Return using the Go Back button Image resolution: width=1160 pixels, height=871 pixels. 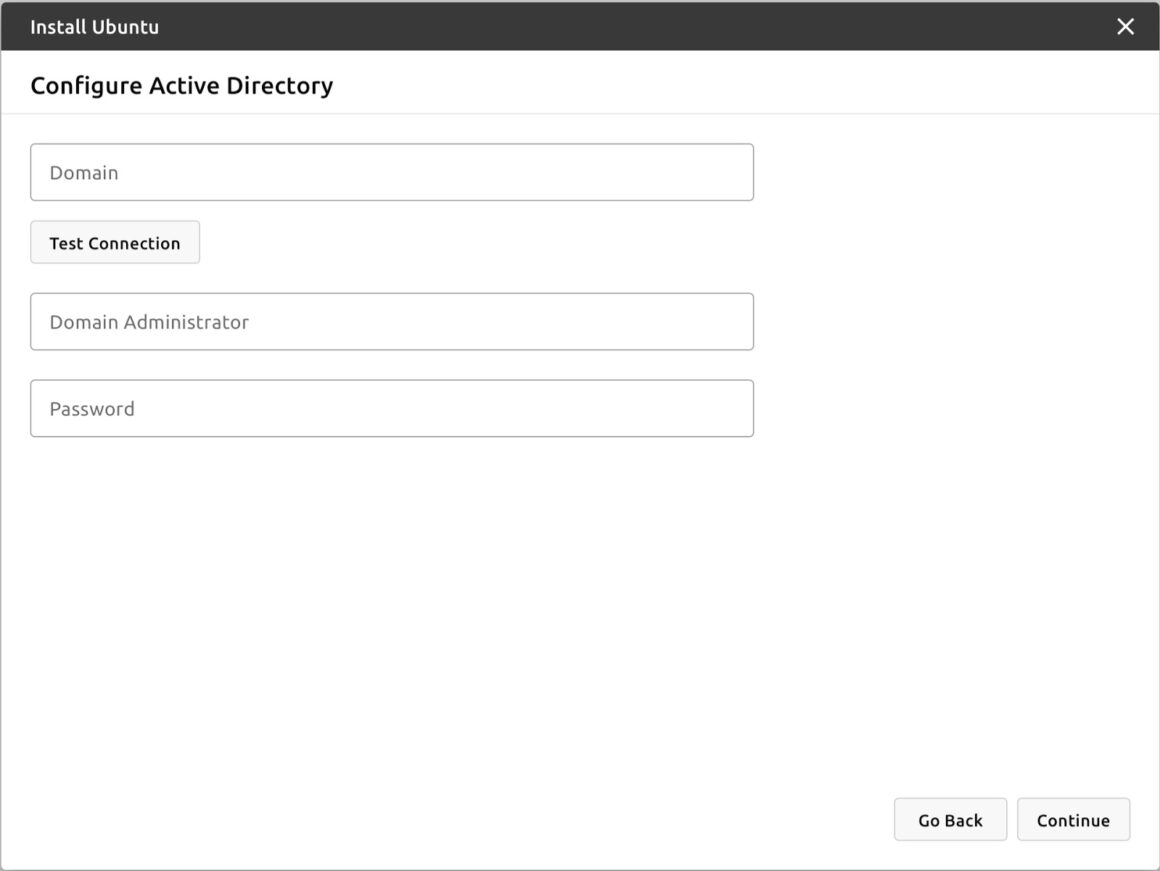point(950,819)
